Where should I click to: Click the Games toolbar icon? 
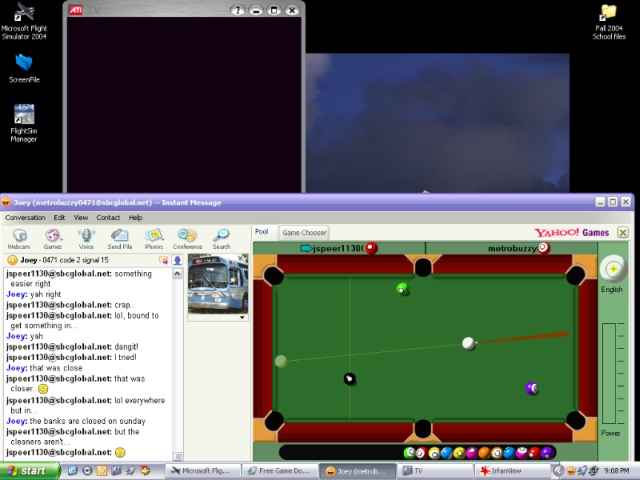tap(53, 237)
